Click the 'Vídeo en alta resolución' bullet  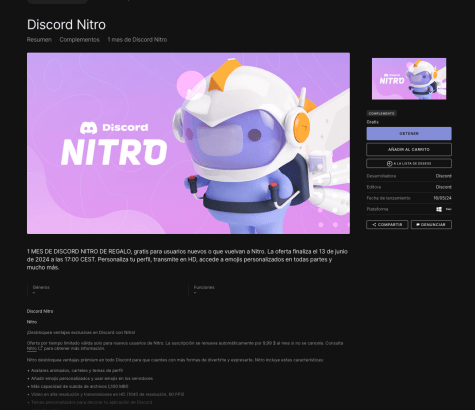107,394
